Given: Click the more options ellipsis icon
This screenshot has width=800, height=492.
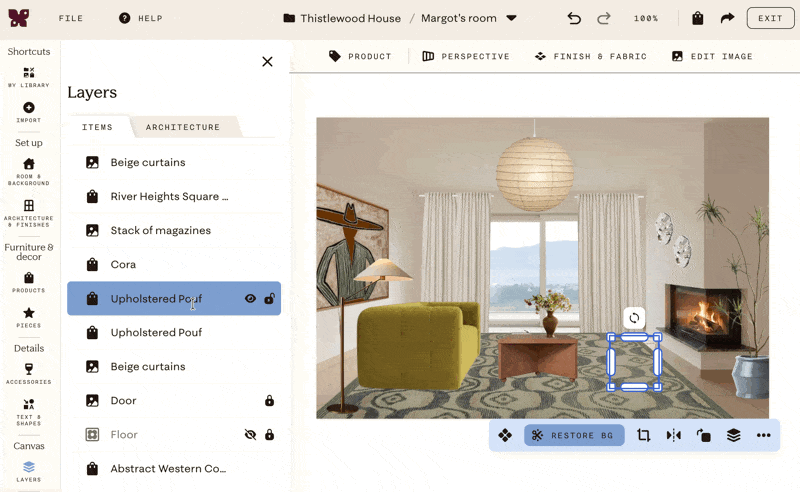Looking at the screenshot, I should coord(763,435).
